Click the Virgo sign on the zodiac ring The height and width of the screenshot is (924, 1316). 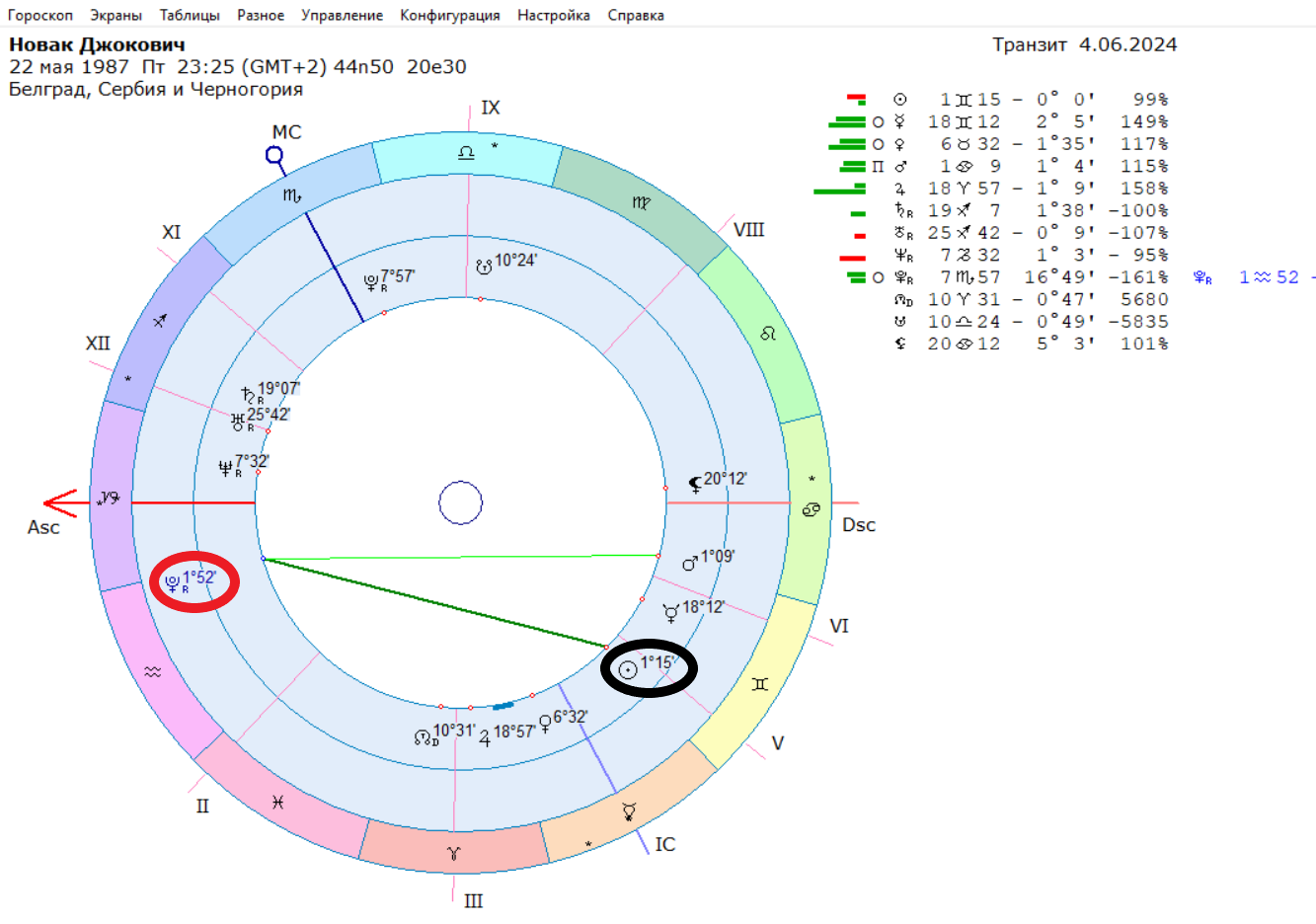[641, 202]
